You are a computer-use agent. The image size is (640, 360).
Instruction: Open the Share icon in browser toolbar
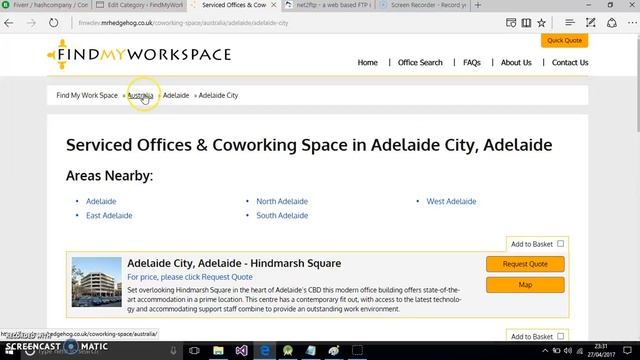tap(611, 23)
